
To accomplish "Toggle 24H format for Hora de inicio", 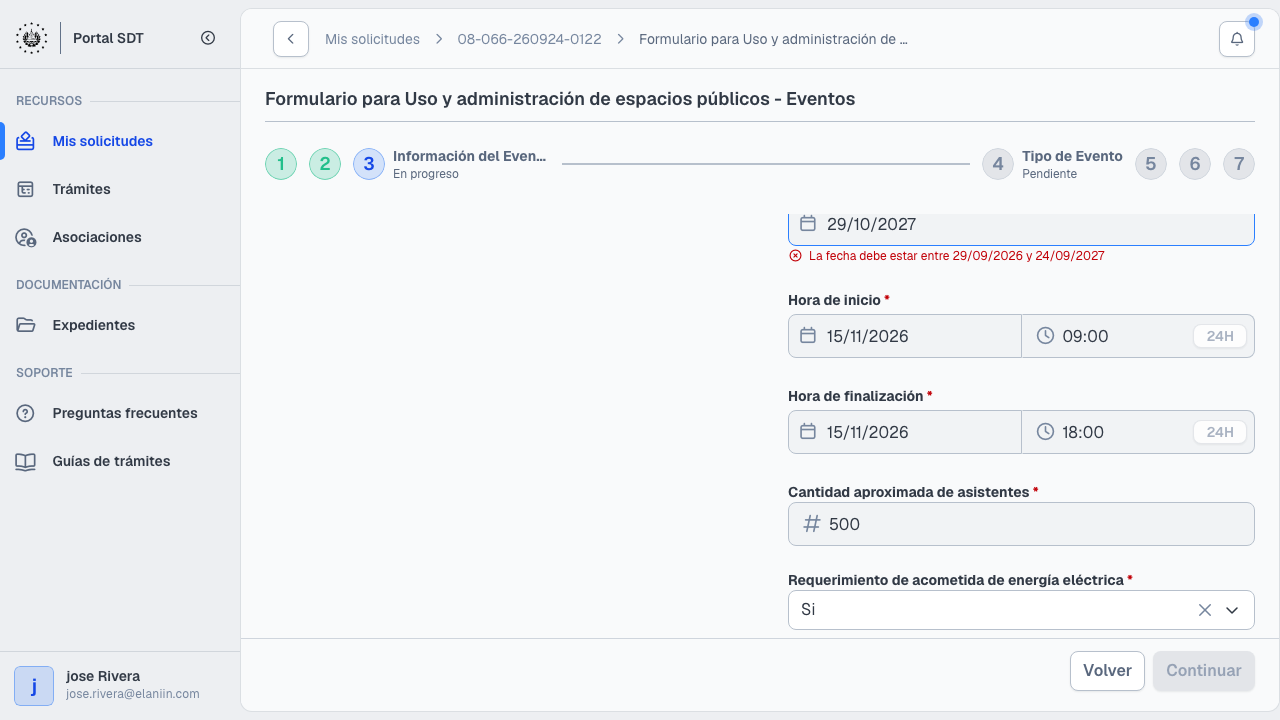I will 1220,336.
